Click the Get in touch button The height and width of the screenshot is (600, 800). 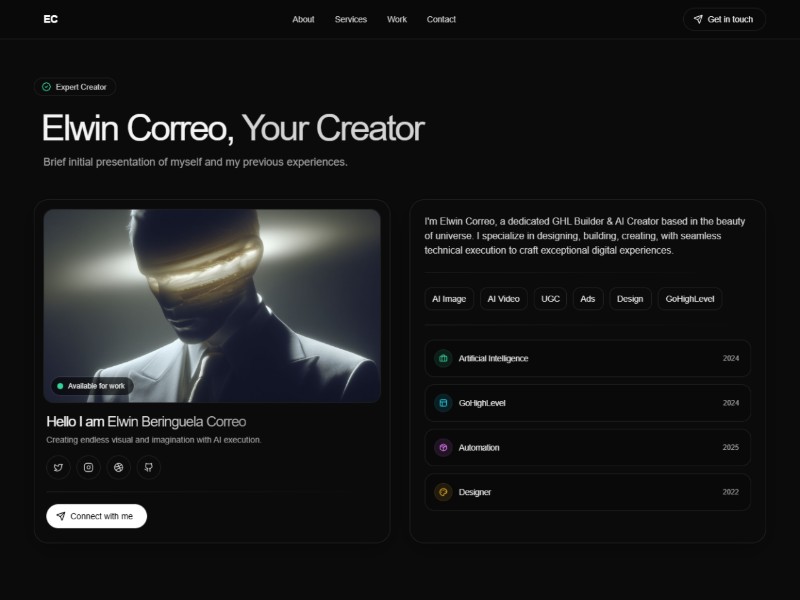coord(722,19)
